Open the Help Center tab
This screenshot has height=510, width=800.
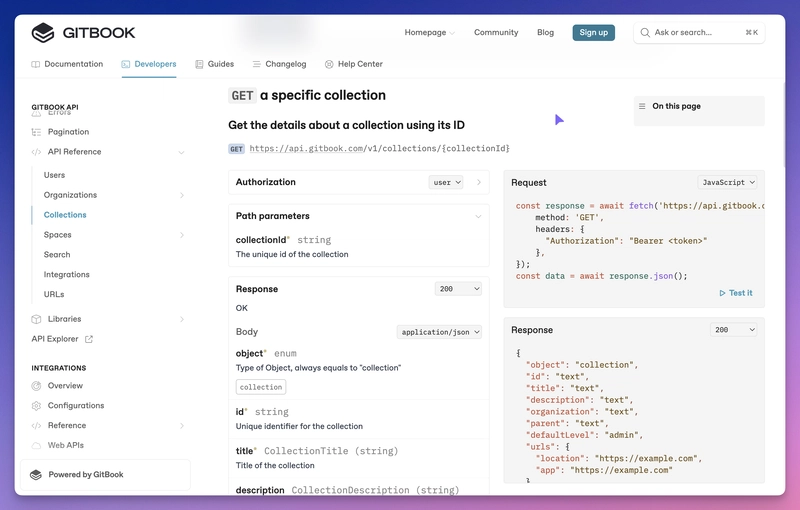coord(354,64)
